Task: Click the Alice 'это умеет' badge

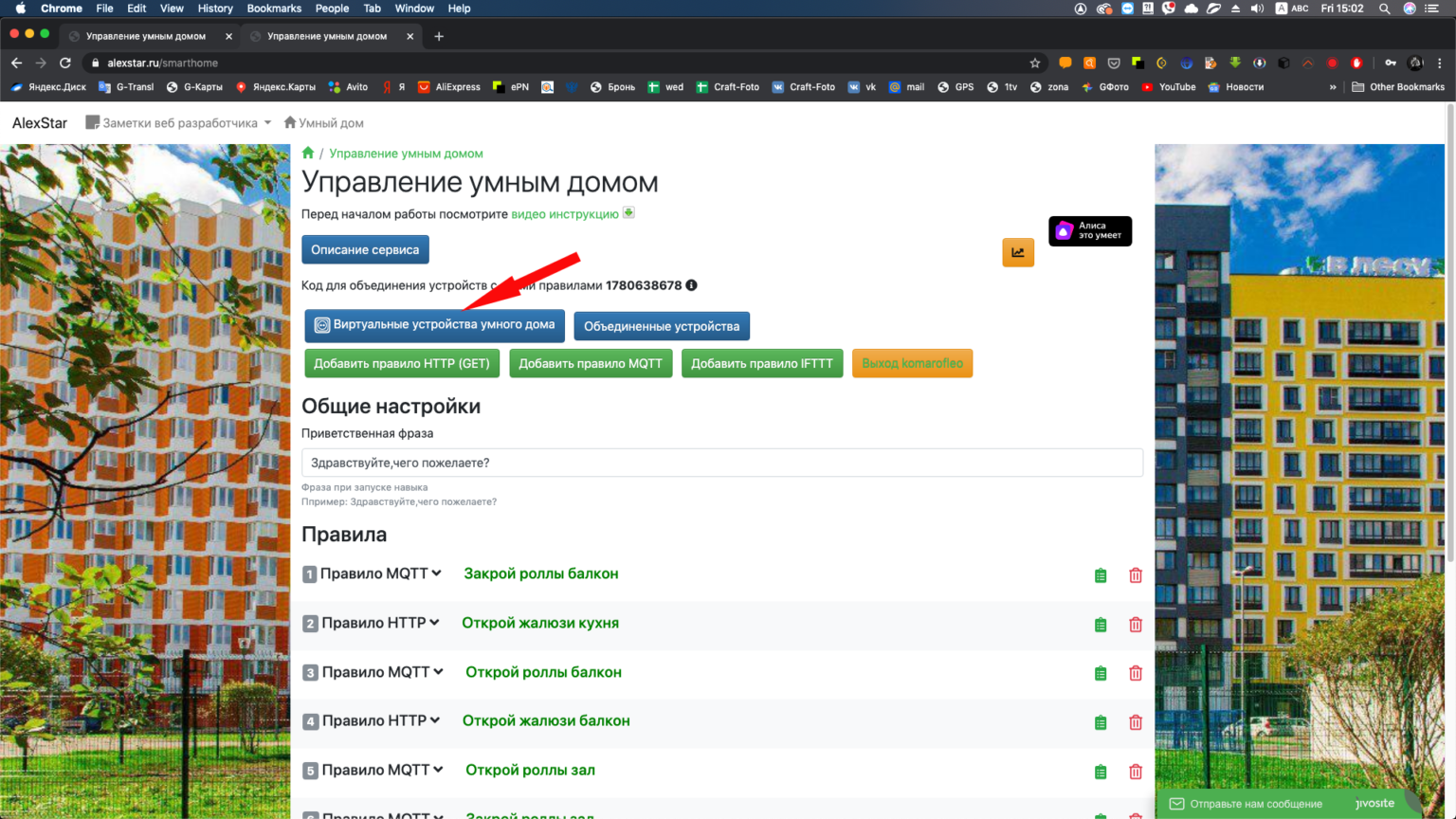Action: click(x=1090, y=230)
